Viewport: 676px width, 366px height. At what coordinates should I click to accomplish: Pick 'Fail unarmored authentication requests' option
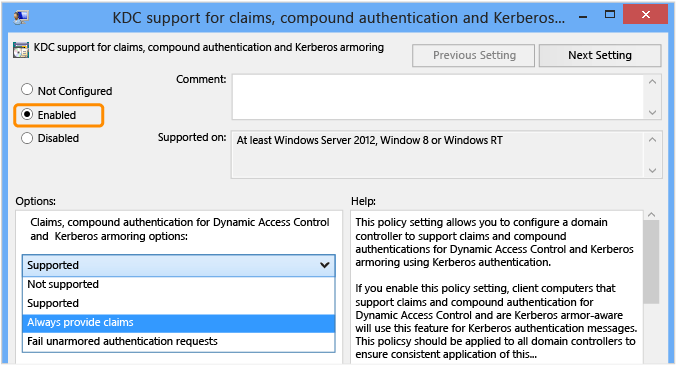coord(178,341)
